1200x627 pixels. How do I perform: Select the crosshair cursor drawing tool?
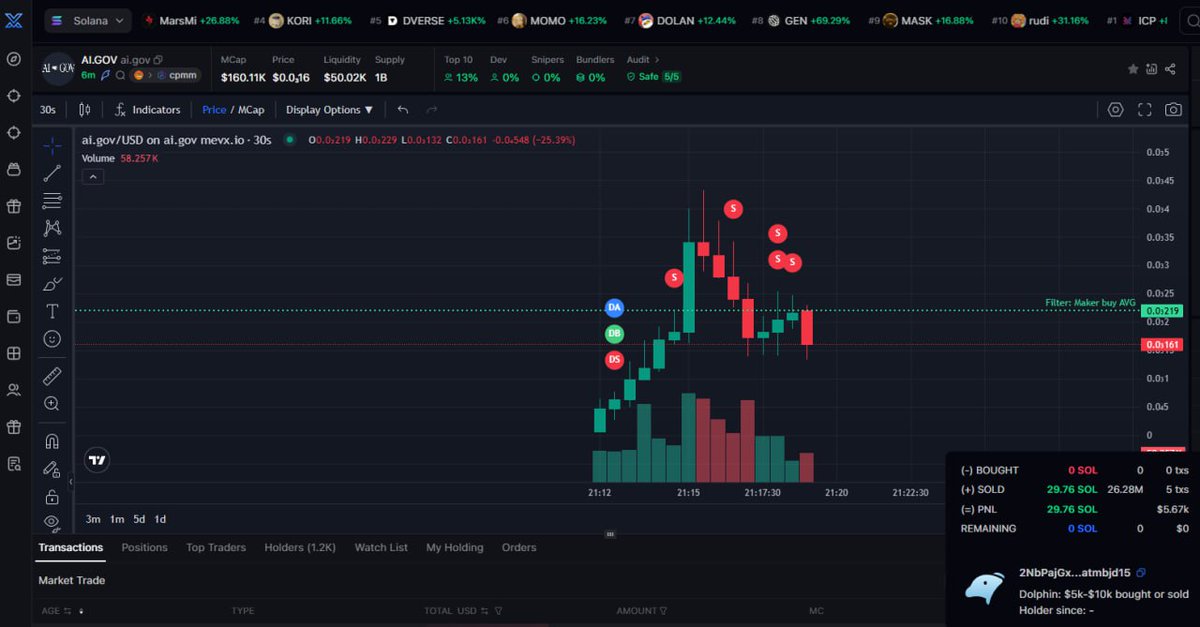click(x=52, y=146)
